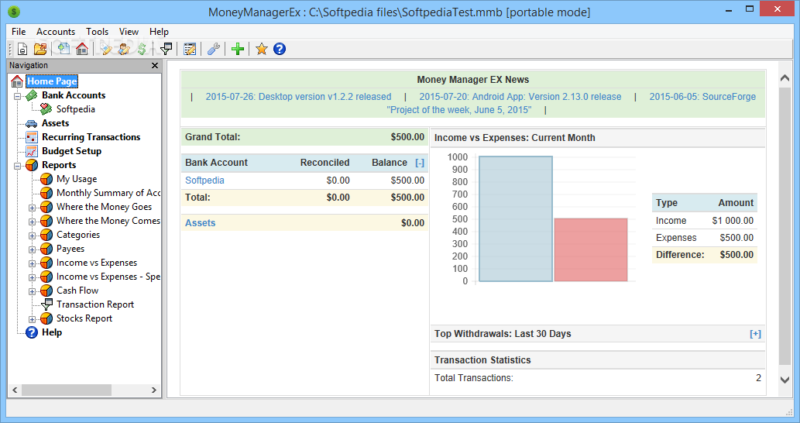Click the blue Help question mark icon
The width and height of the screenshot is (800, 423).
click(x=279, y=49)
